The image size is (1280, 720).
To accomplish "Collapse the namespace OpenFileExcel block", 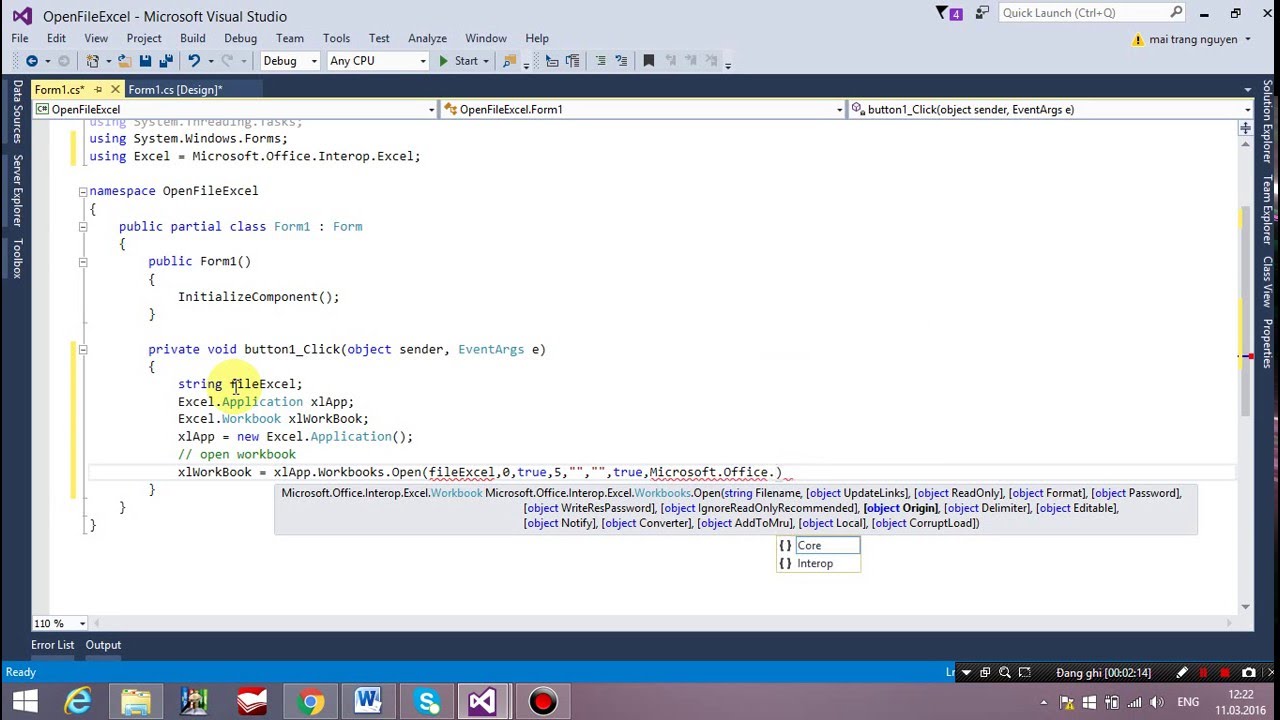I will coord(83,191).
